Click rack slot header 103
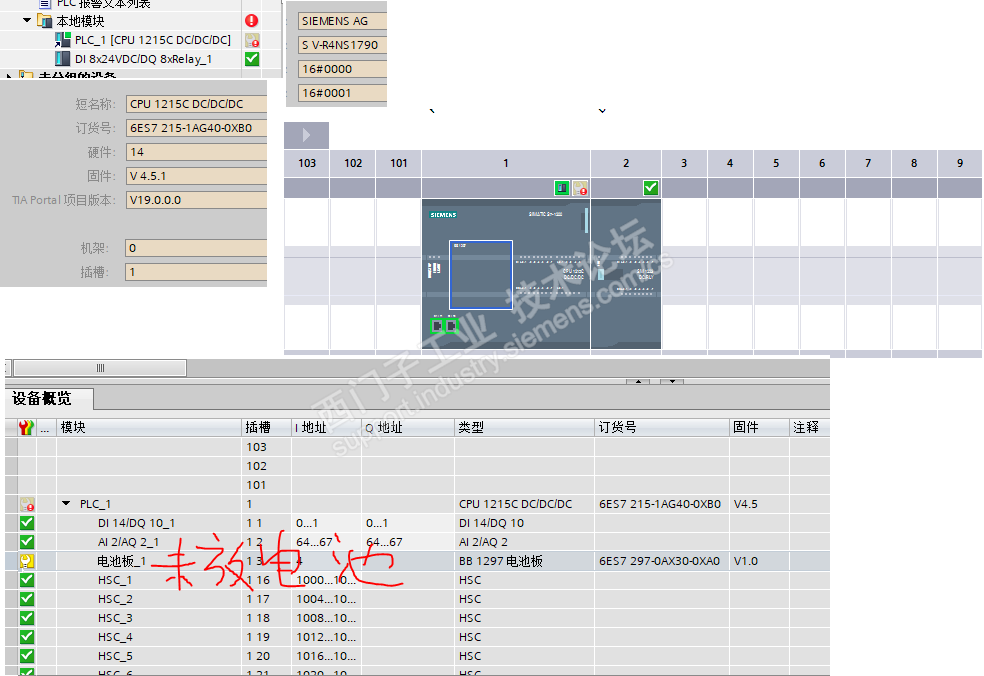Image resolution: width=984 pixels, height=676 pixels. click(307, 163)
